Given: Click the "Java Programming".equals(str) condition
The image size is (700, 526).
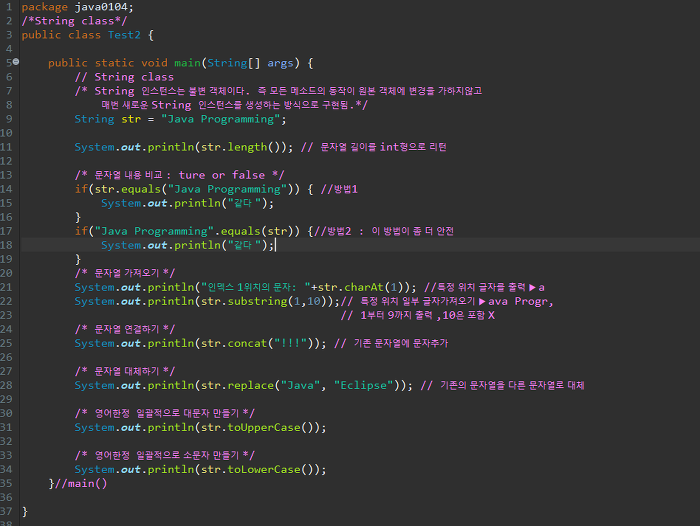Looking at the screenshot, I should coord(197,231).
